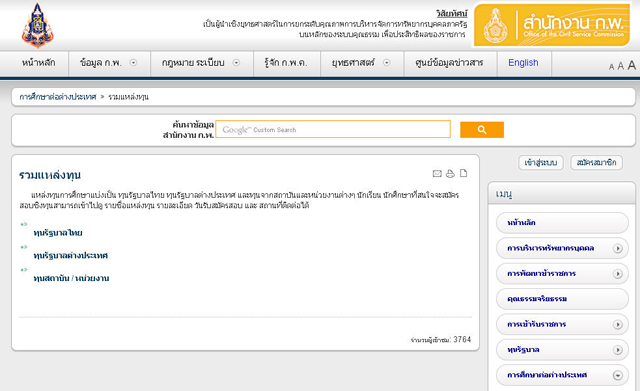This screenshot has width=640, height=391.
Task: Click the Google Custom Search input field
Action: (333, 129)
